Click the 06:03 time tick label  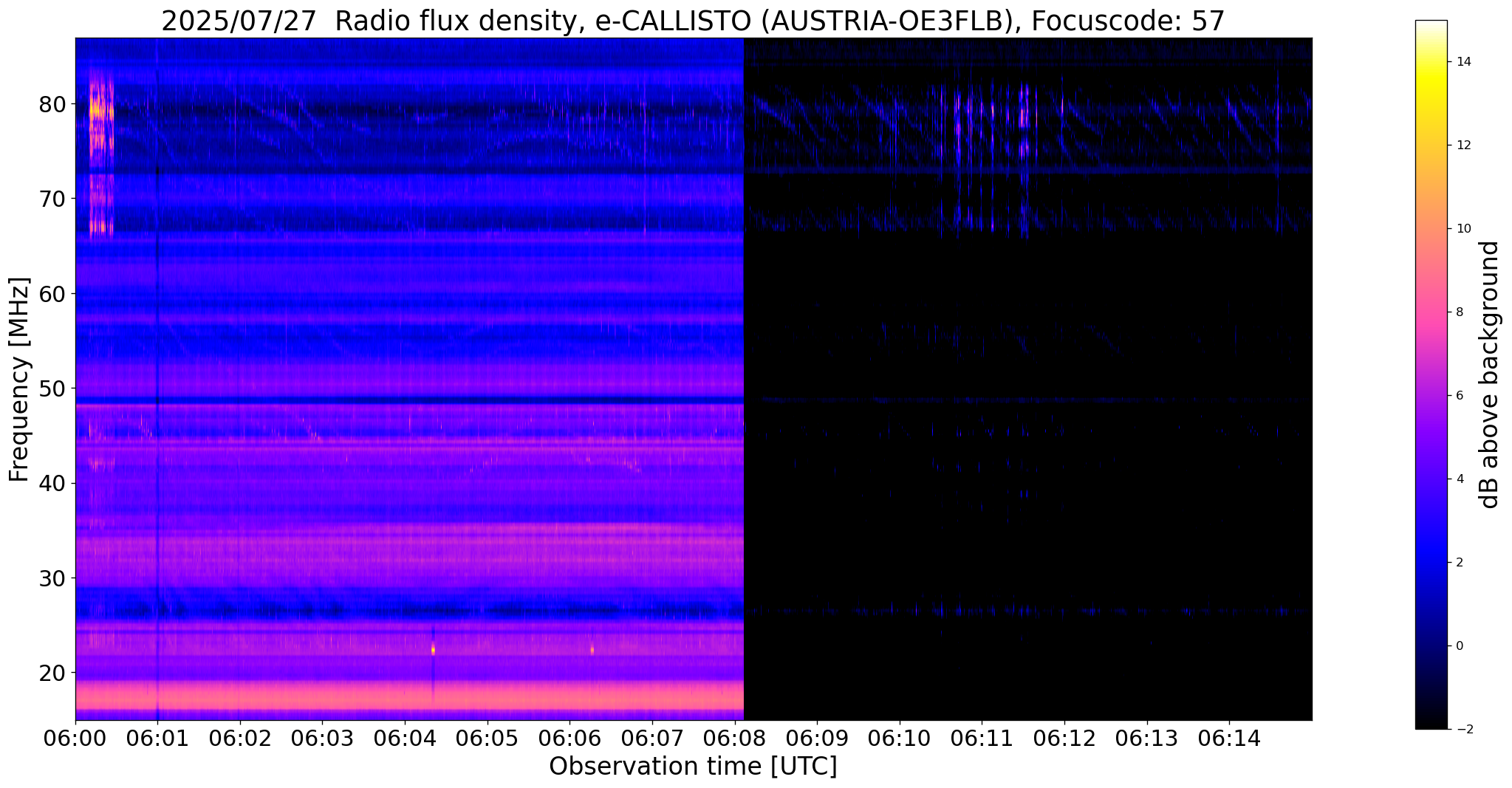coord(323,738)
